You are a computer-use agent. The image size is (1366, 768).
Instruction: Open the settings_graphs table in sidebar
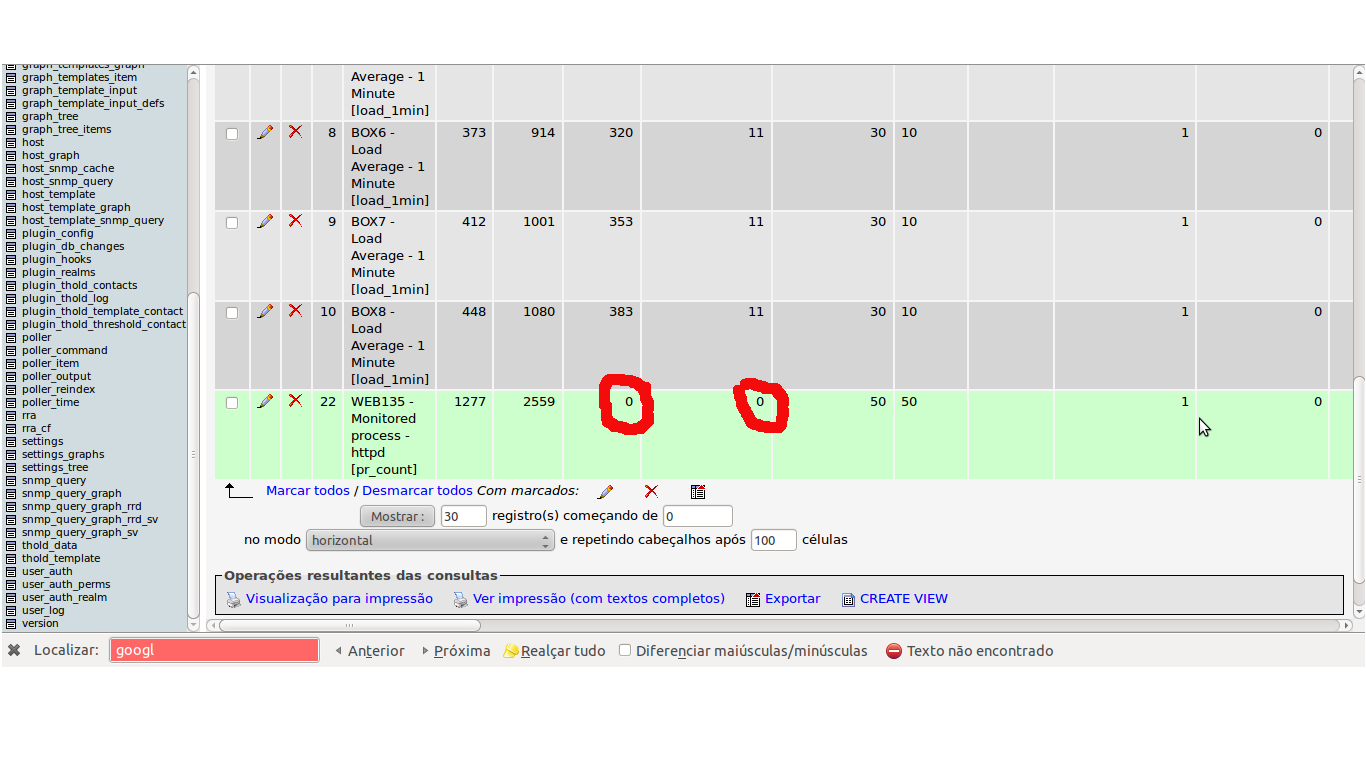(63, 454)
